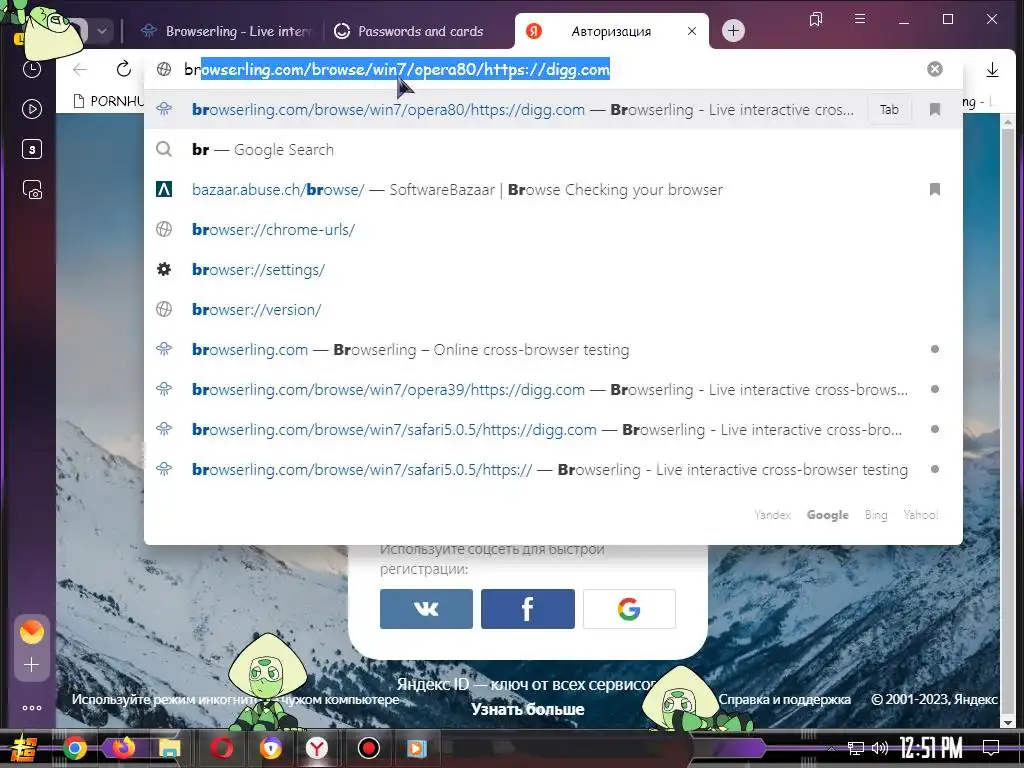Open the Brave browser taskbar icon

tap(270, 748)
